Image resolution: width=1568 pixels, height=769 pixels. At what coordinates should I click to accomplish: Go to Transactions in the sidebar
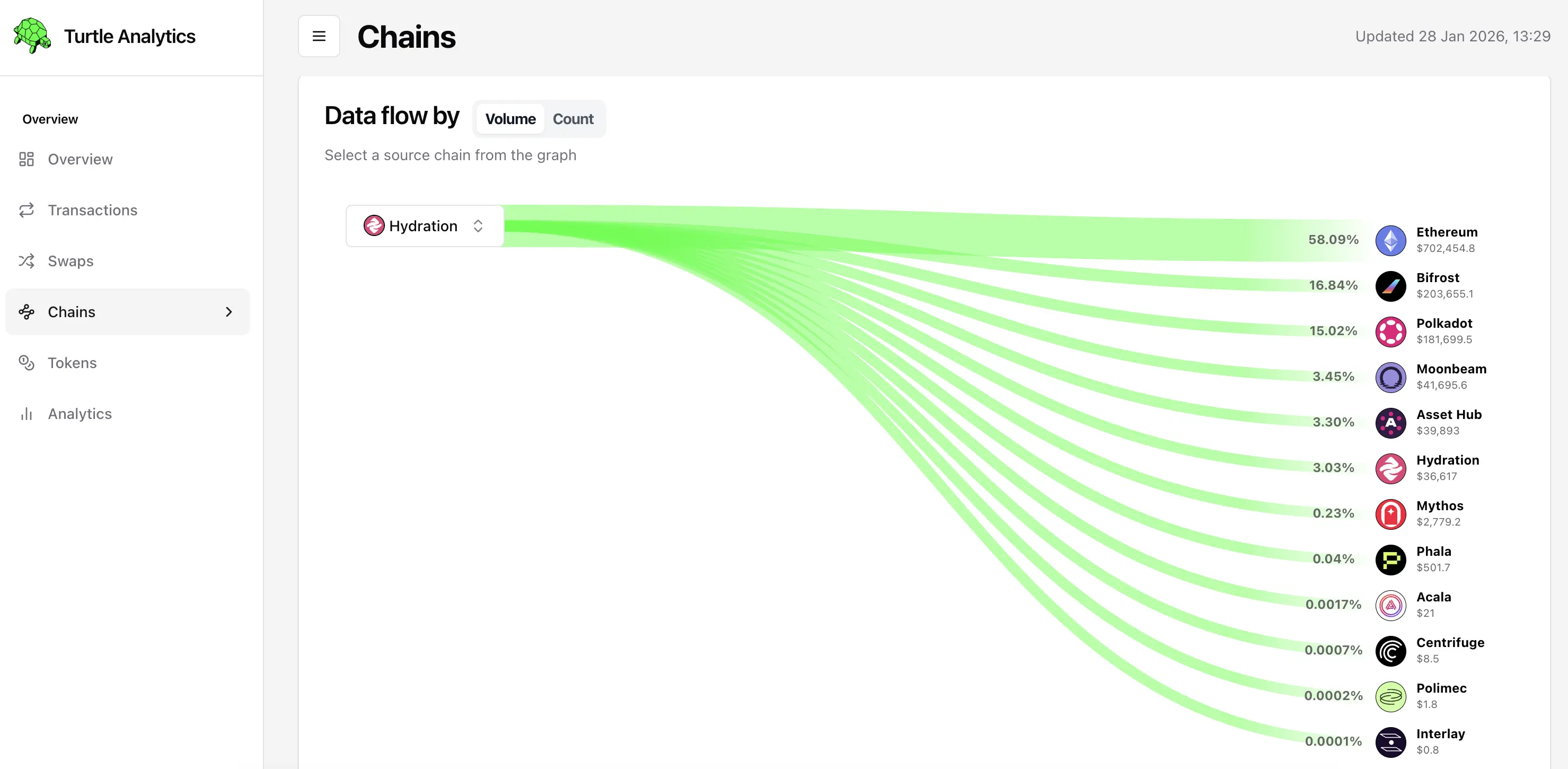(x=93, y=211)
